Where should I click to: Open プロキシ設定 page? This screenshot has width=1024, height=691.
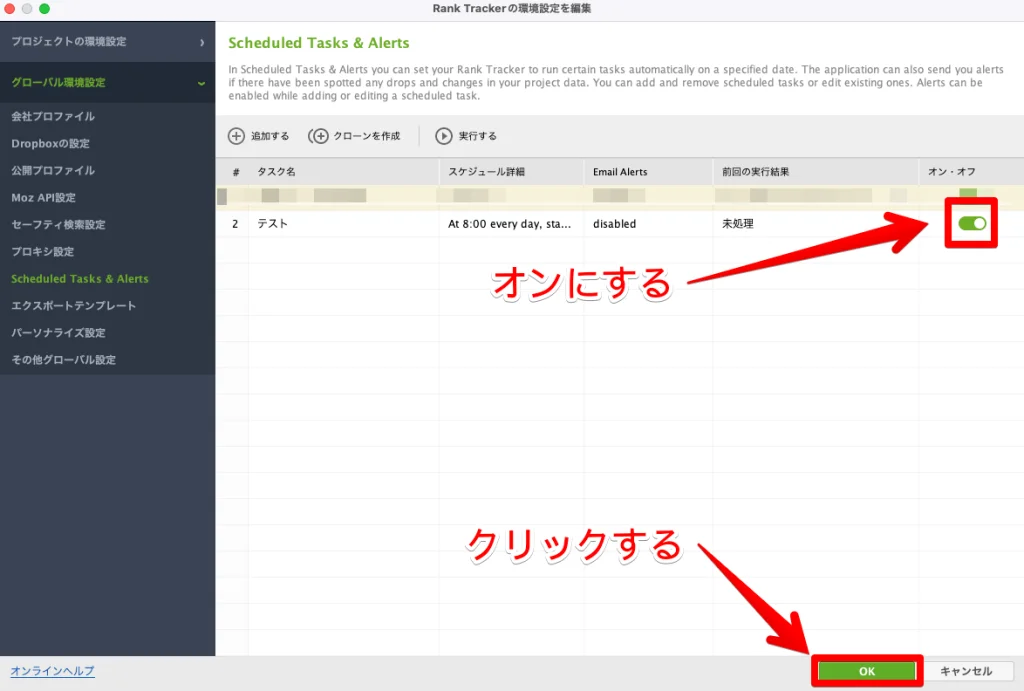[42, 251]
